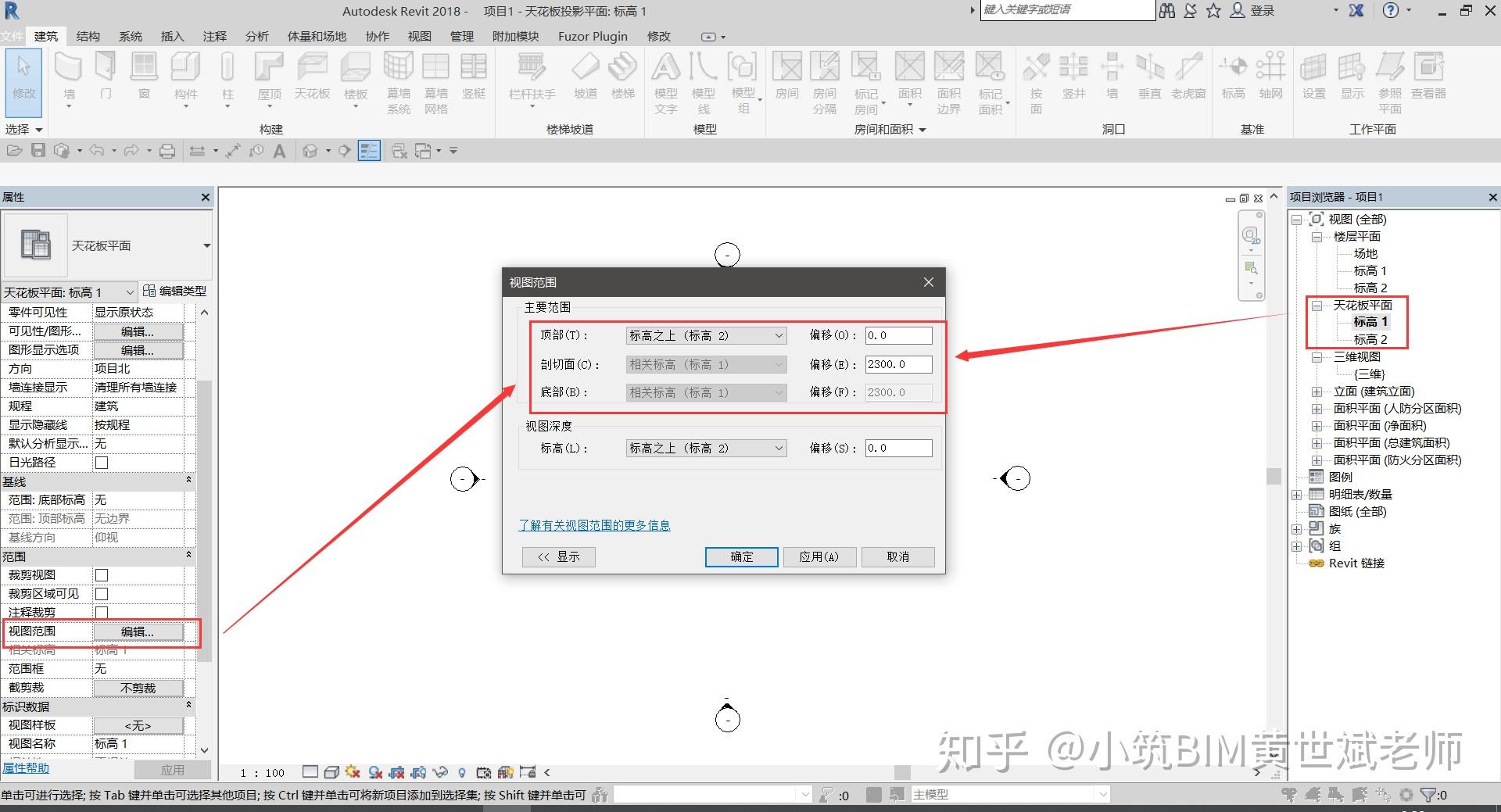Image resolution: width=1501 pixels, height=812 pixels.
Task: Click the 视图深度 偏移(S) input field
Action: coord(898,448)
